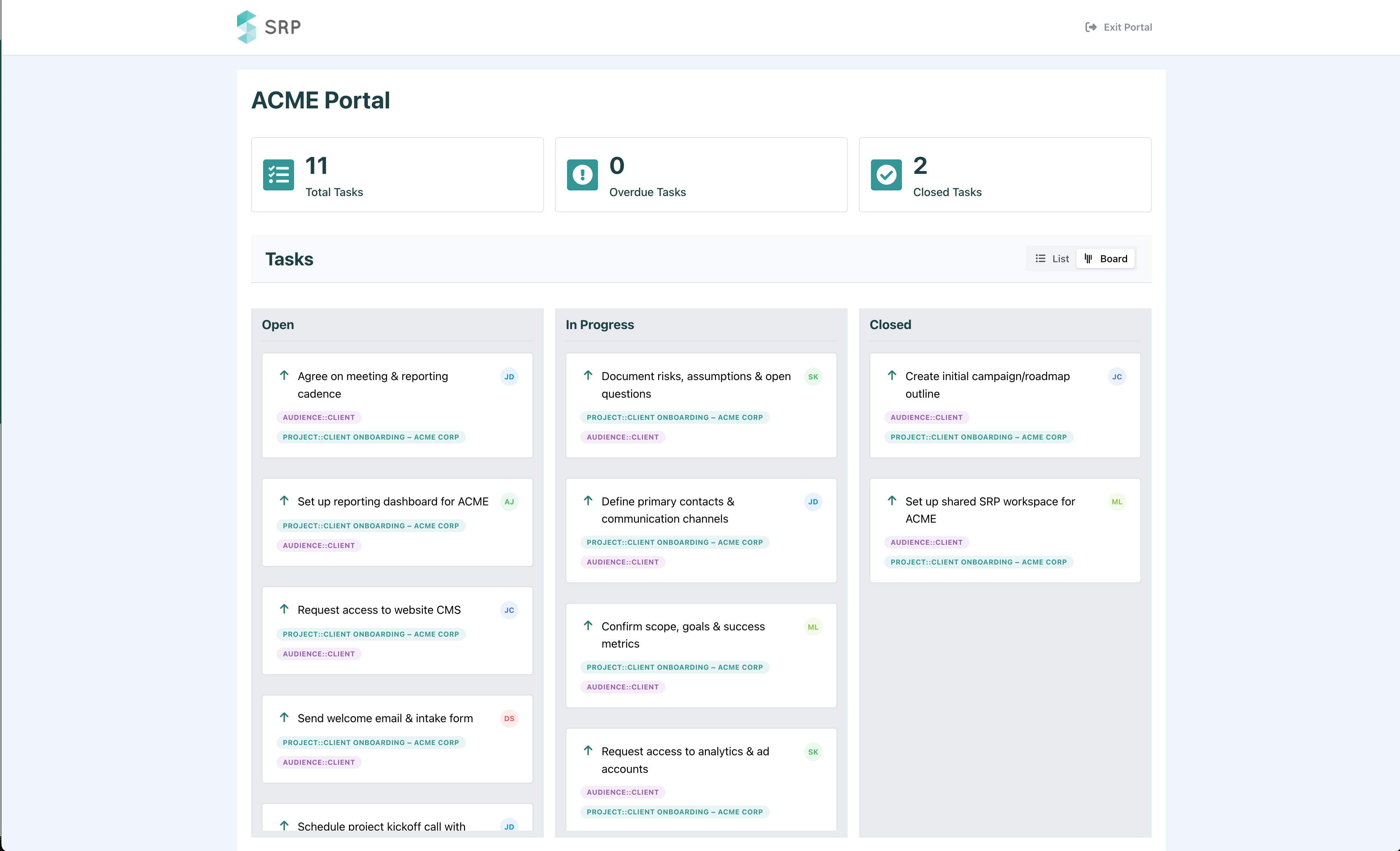Screen dimensions: 1400x851
Task: Switch to List view
Action: (x=1052, y=259)
